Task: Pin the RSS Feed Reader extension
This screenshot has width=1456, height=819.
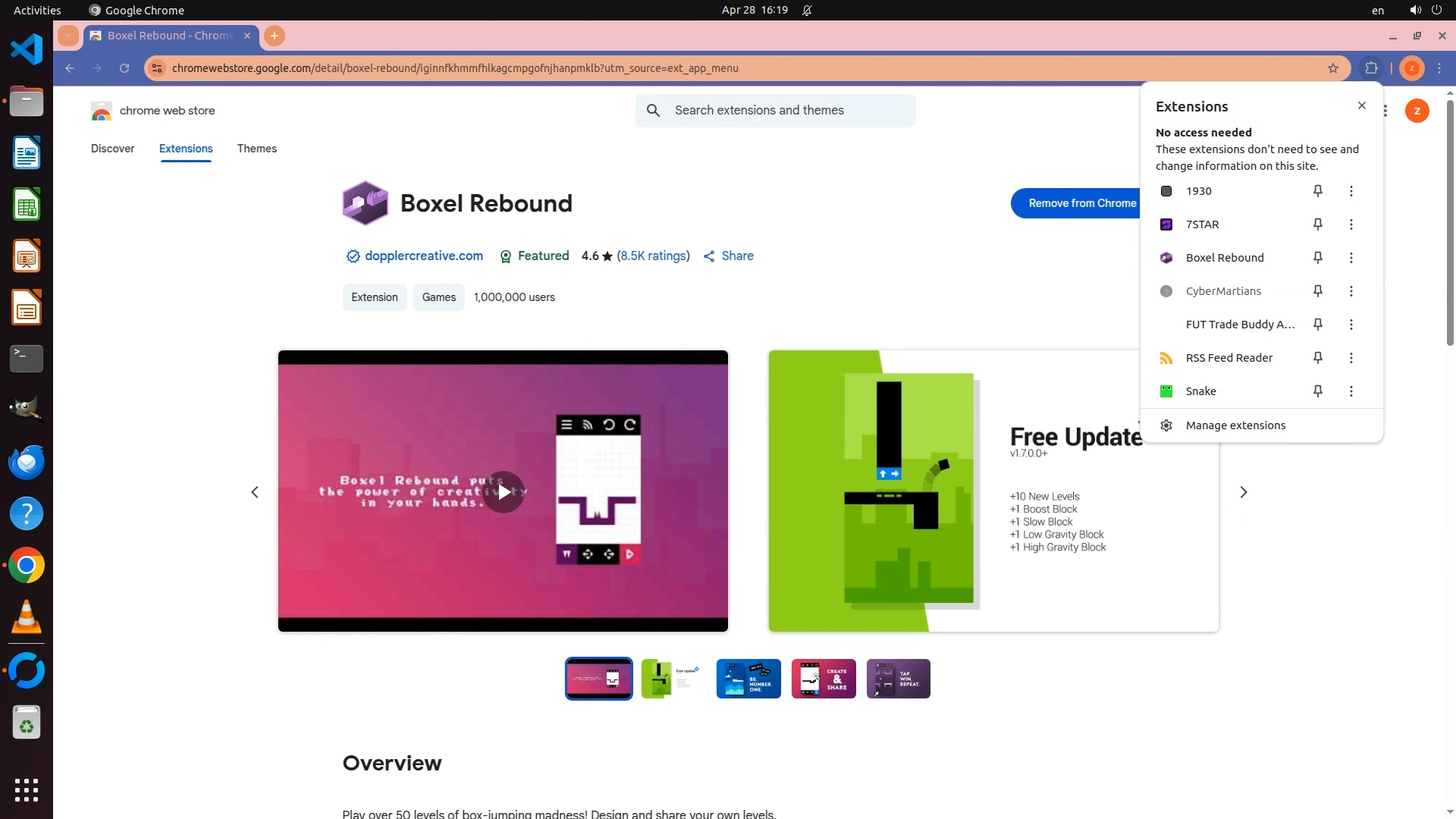Action: tap(1318, 358)
